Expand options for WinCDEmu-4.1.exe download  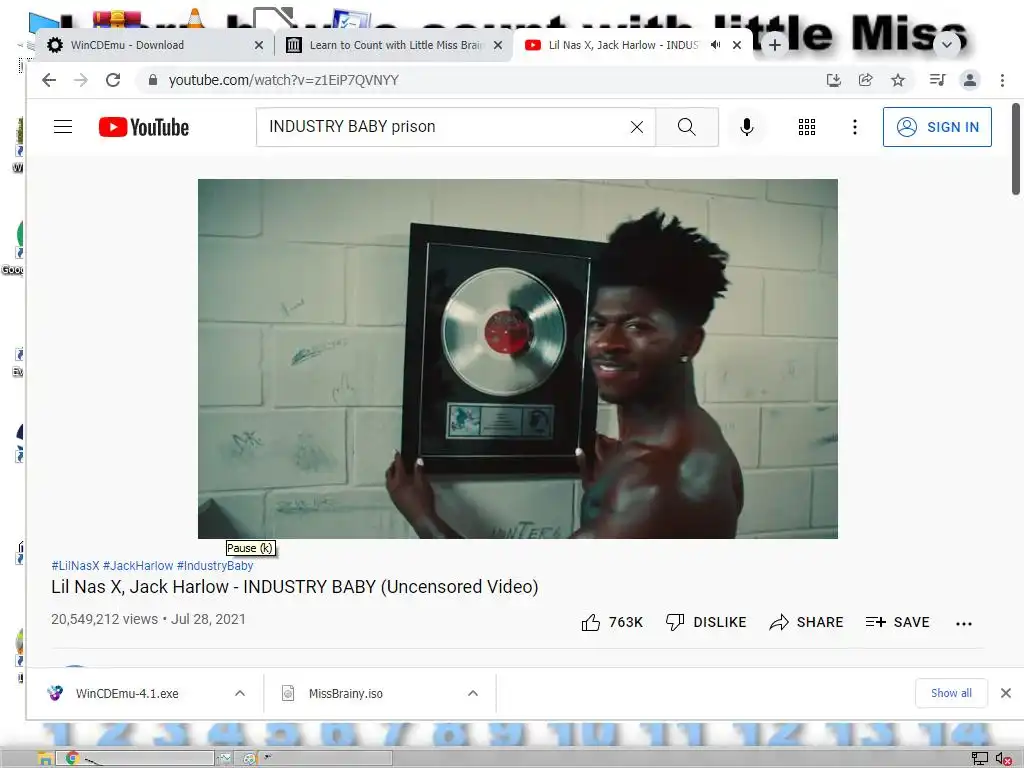pos(240,694)
